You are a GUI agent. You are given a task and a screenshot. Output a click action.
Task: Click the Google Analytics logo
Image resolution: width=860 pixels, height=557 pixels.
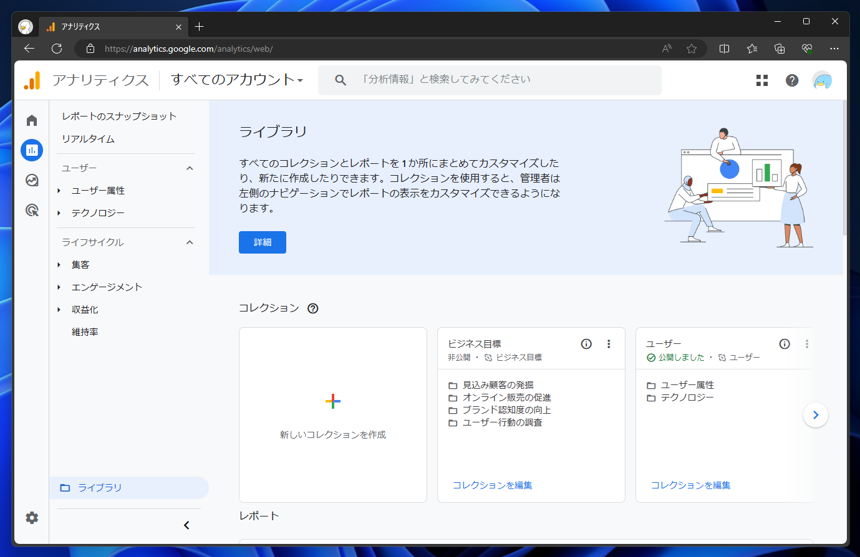click(32, 80)
